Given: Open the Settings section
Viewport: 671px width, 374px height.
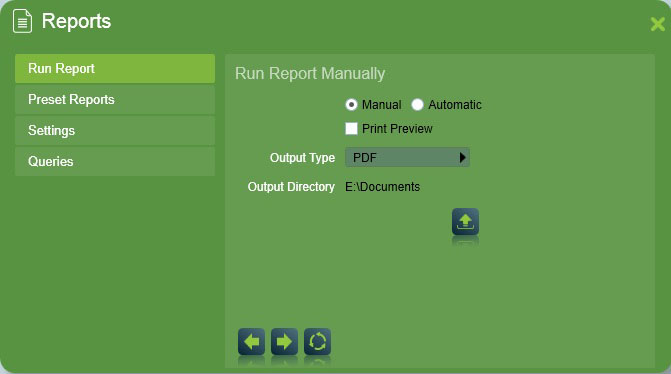Looking at the screenshot, I should tap(115, 131).
